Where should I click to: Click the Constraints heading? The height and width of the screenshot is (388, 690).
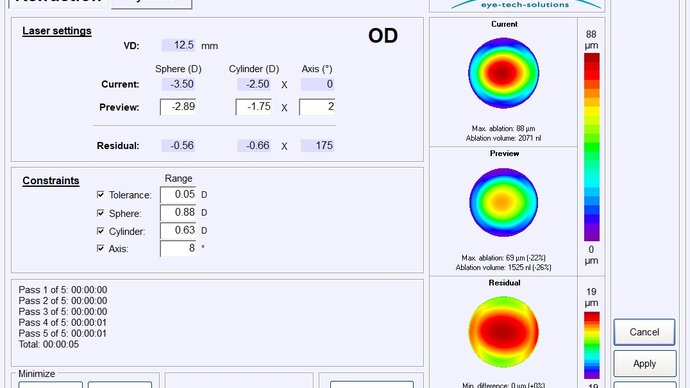[51, 181]
